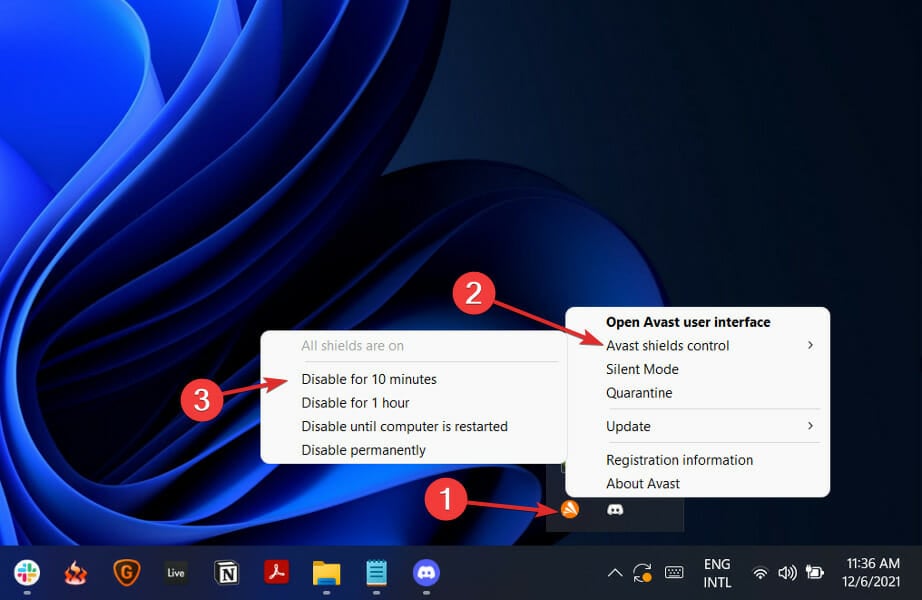Viewport: 922px width, 600px height.
Task: Select Disable for 10 minutes
Action: (x=369, y=379)
